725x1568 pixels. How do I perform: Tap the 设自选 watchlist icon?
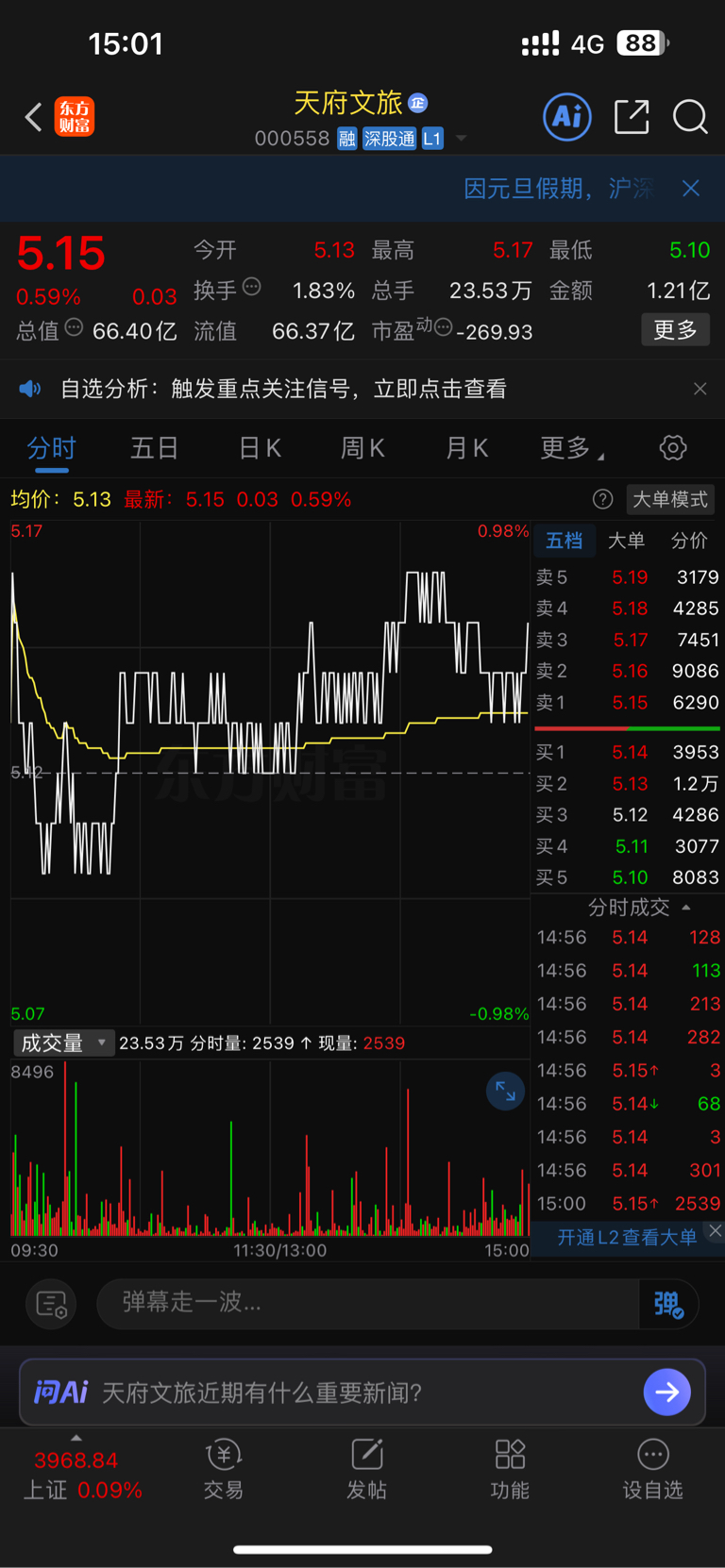click(x=652, y=1470)
